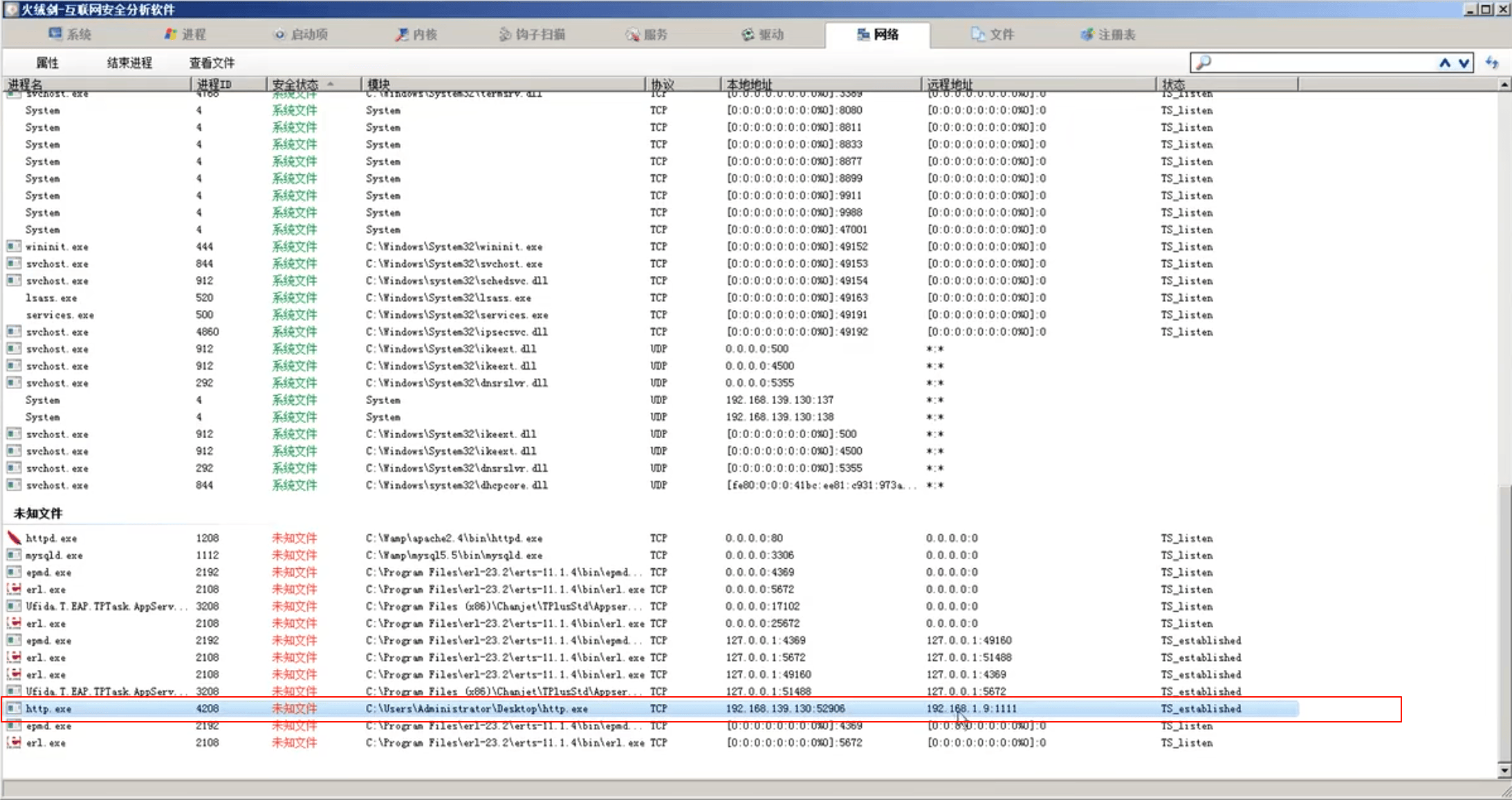Screen dimensions: 1512x800
Task: Sort by 本地地址 column header
Action: (821, 84)
